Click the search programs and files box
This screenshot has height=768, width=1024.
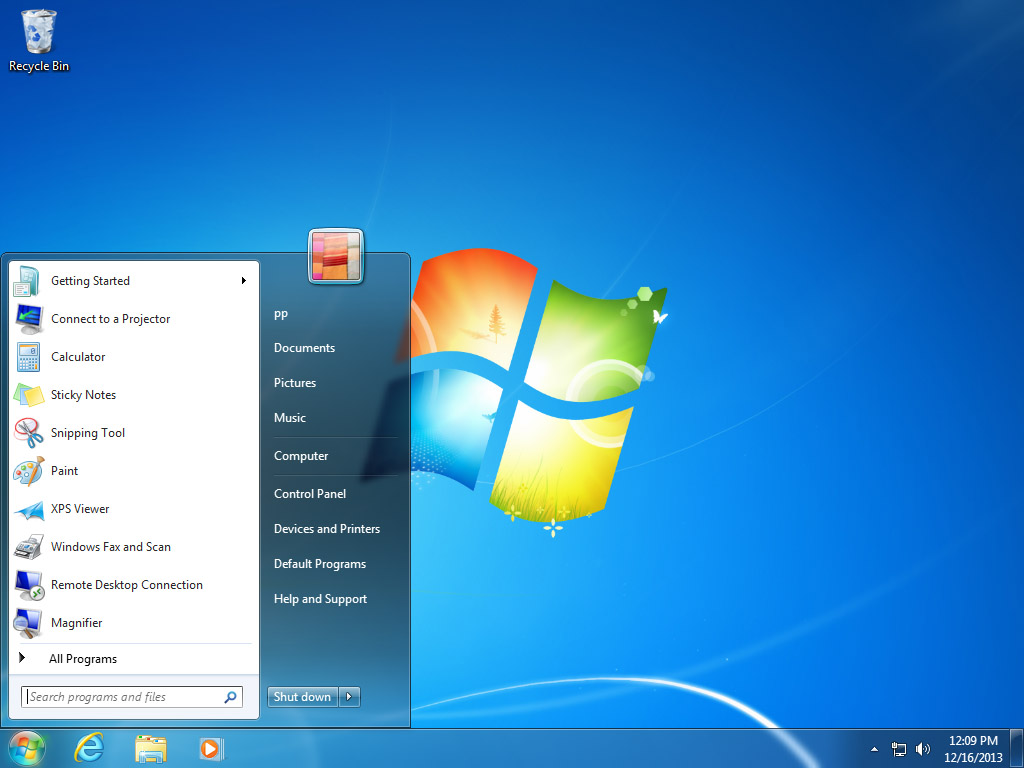(125, 696)
